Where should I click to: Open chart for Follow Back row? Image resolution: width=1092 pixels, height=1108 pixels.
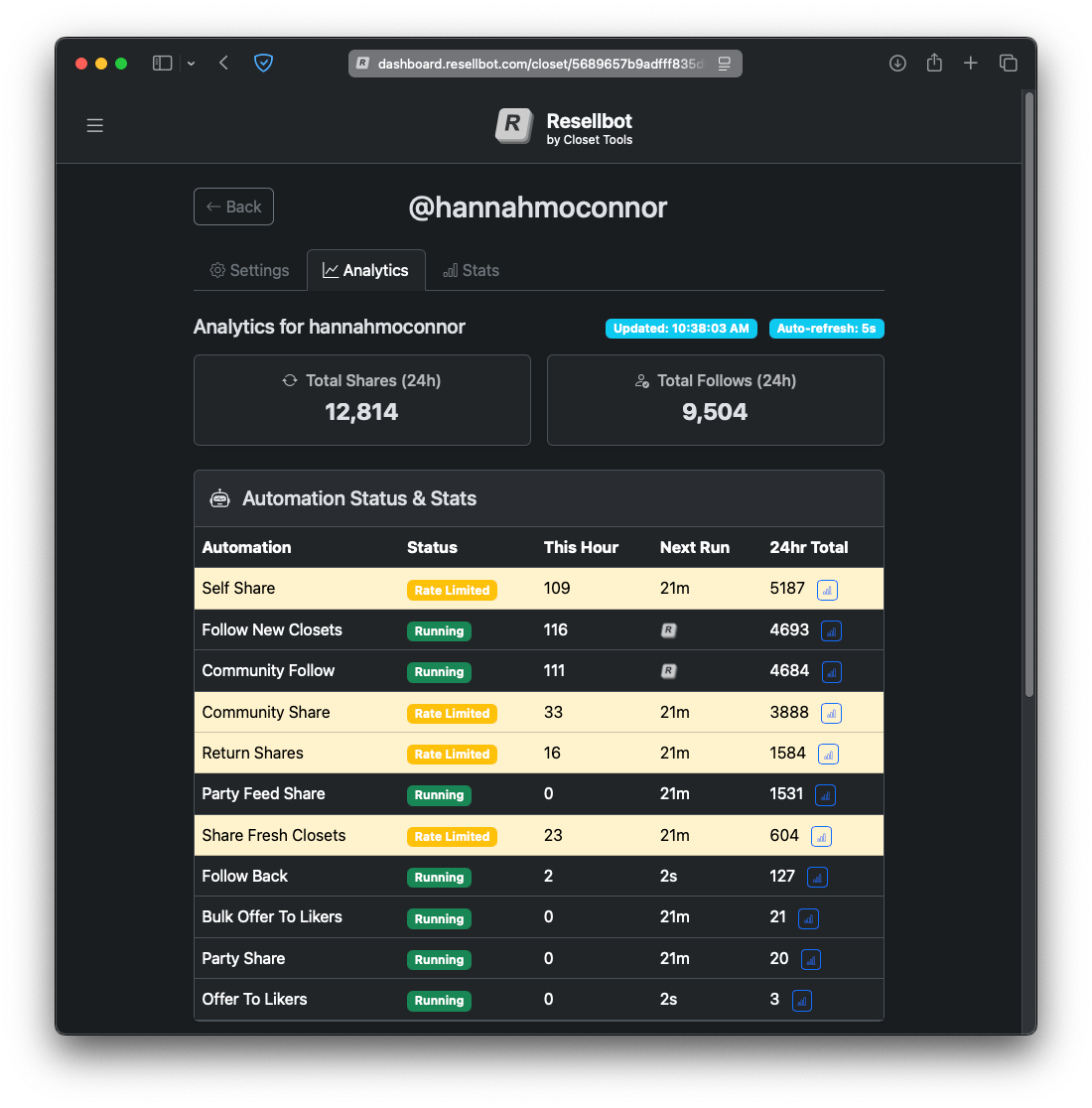point(817,877)
